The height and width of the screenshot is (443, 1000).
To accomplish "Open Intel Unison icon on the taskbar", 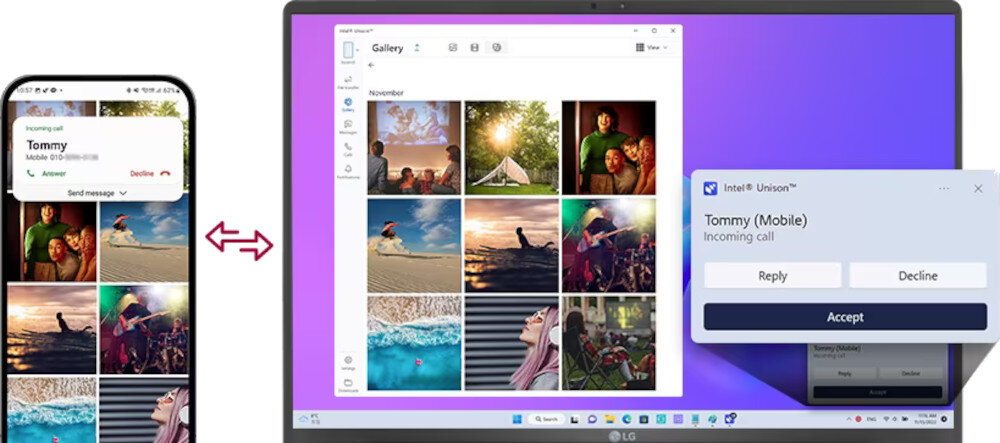I will pos(730,418).
